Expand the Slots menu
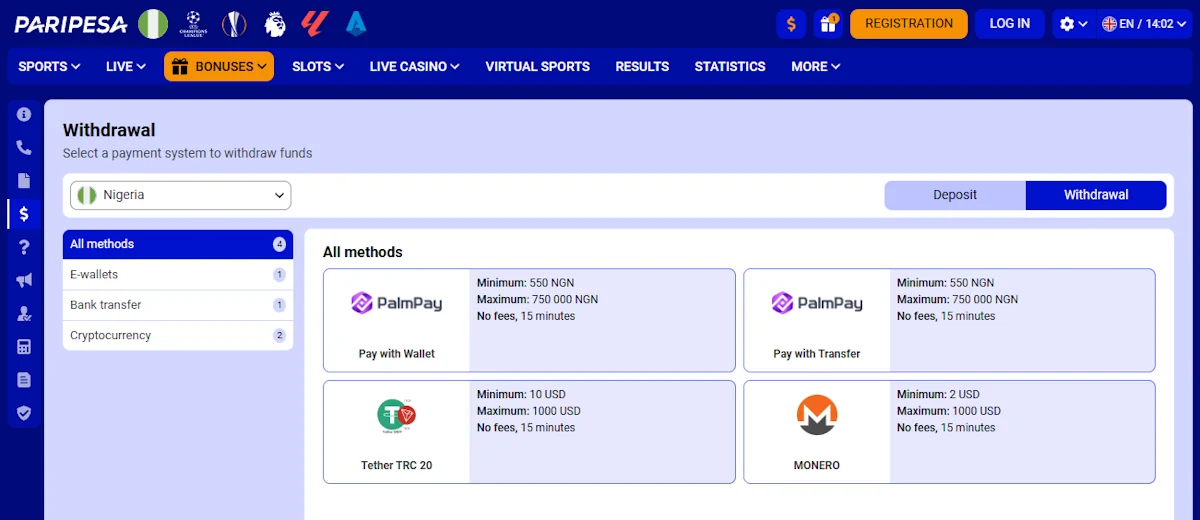The image size is (1200, 520). (x=318, y=67)
